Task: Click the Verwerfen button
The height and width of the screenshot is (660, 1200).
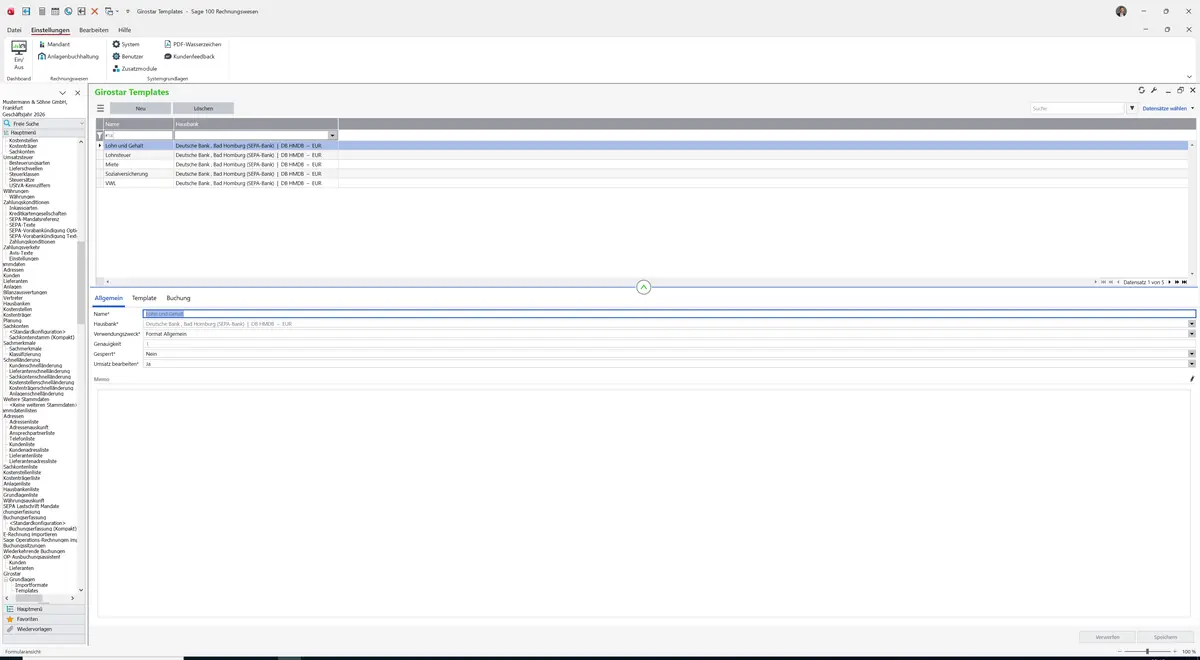Action: coord(1107,637)
